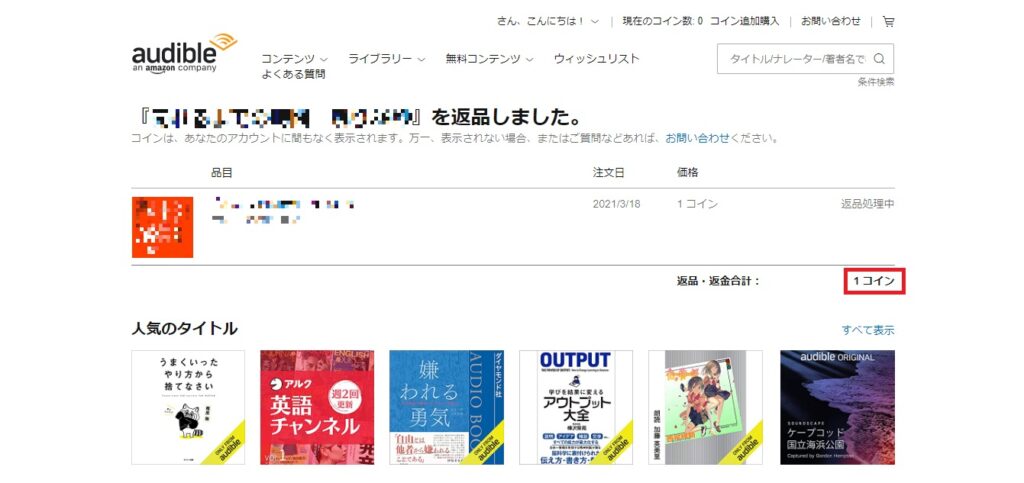This screenshot has width=1024, height=483.
Task: Expand the コンテンツ menu
Action: tap(295, 59)
